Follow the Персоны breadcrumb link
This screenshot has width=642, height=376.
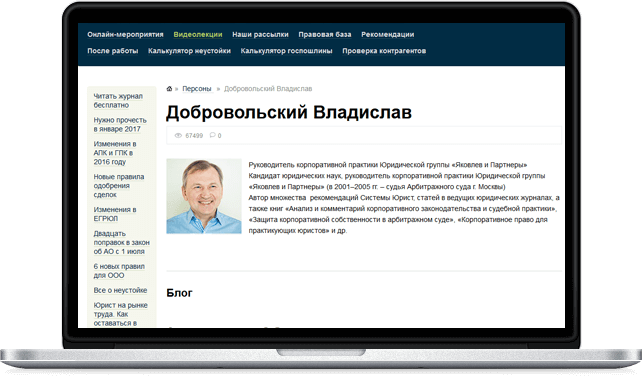pos(197,88)
